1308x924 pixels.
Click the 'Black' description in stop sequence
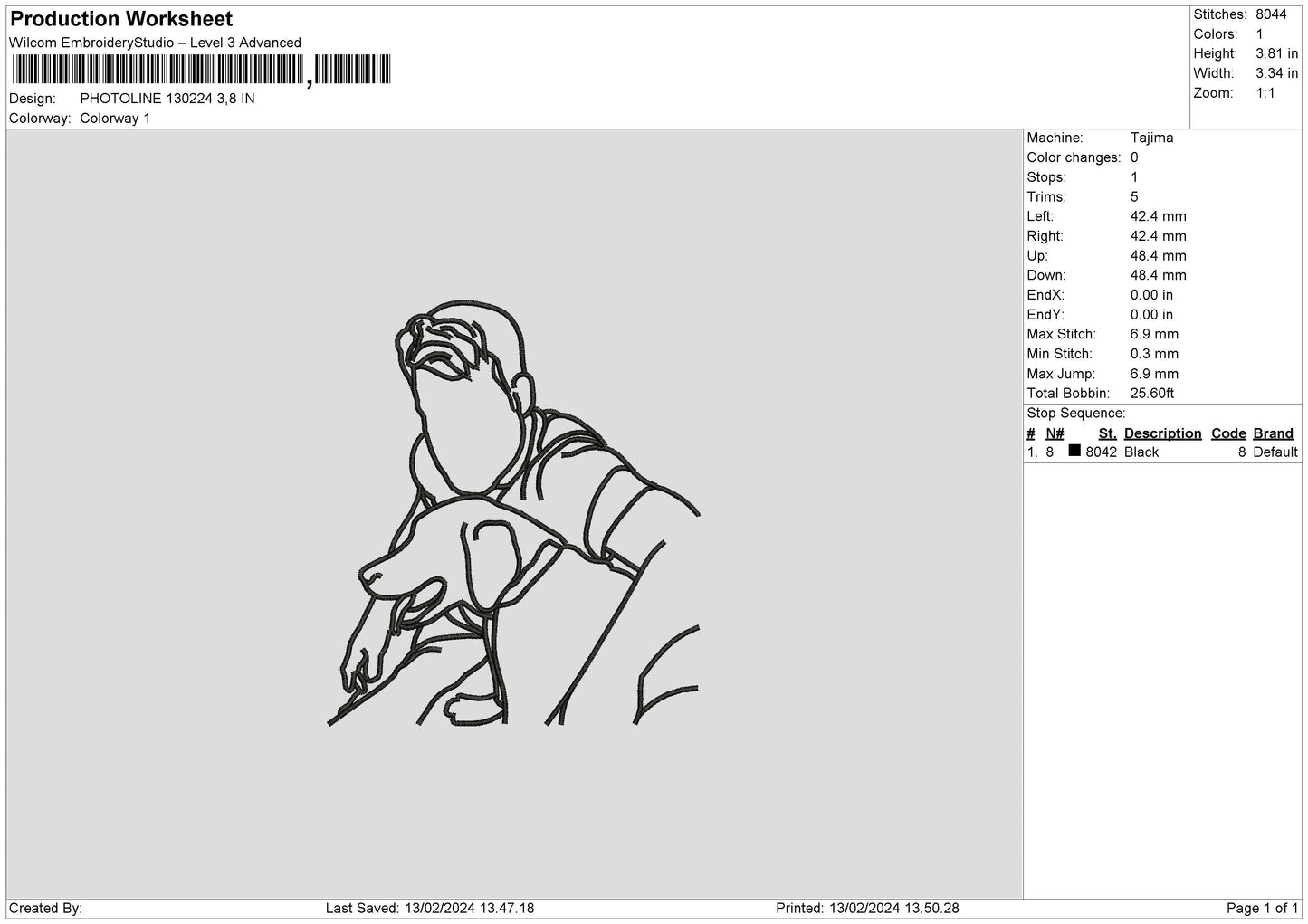coord(1141,452)
